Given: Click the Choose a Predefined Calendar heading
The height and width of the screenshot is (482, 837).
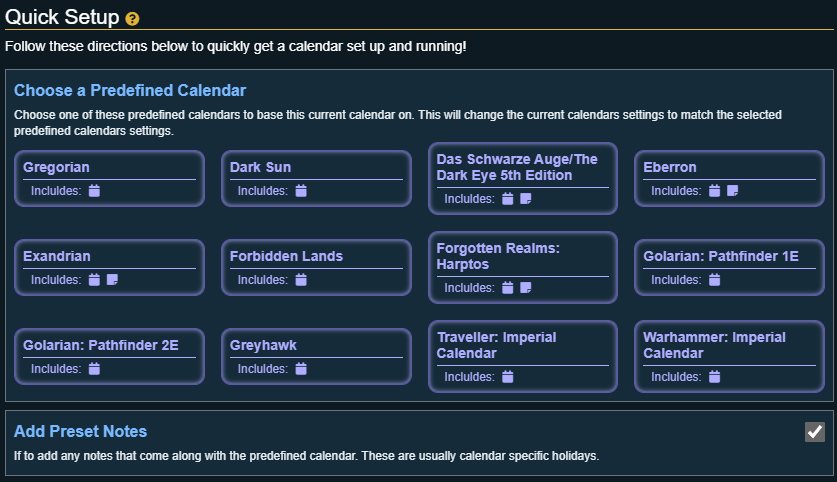Looking at the screenshot, I should click(x=130, y=91).
